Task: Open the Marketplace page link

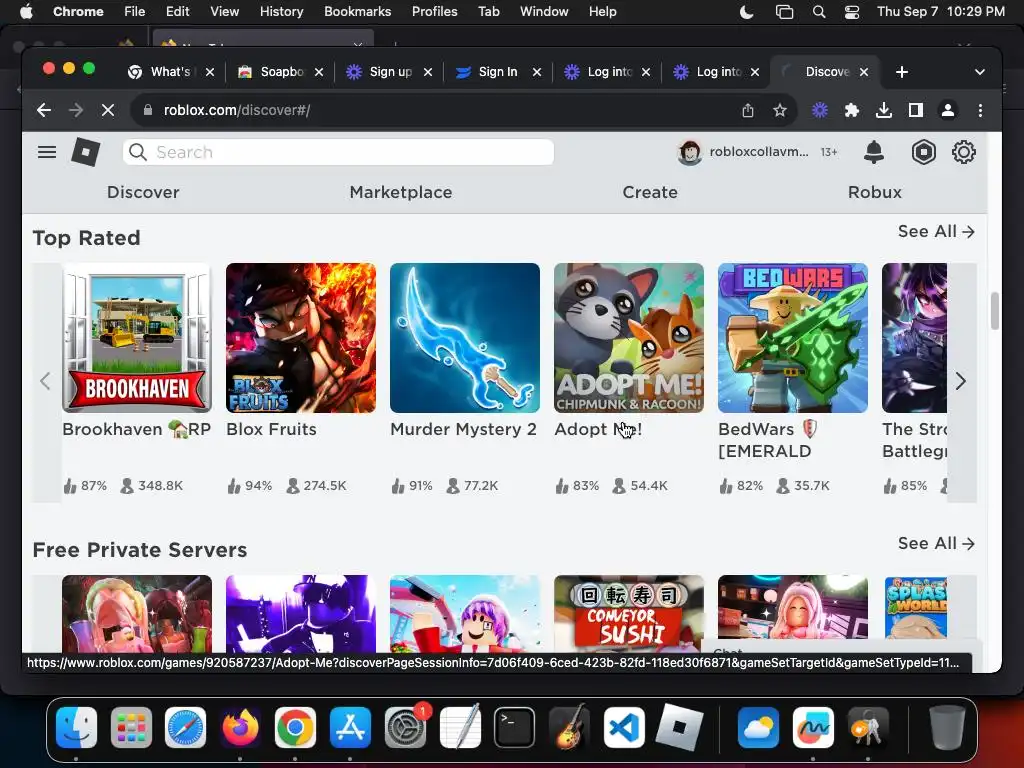Action: (x=401, y=192)
